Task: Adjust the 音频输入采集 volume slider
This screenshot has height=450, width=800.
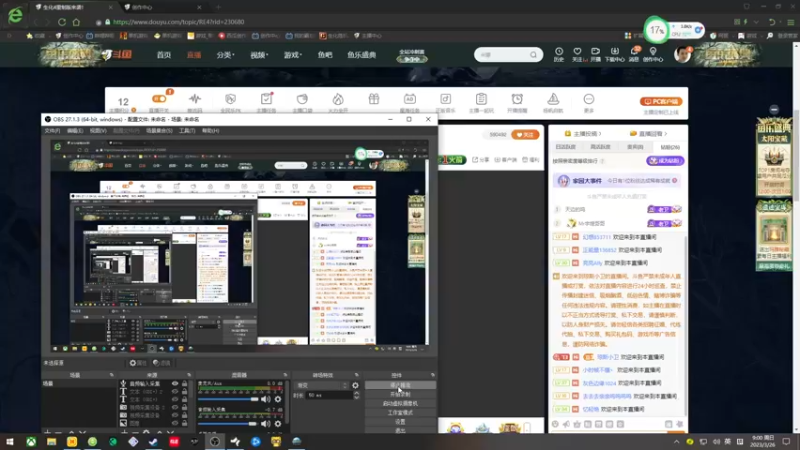Action: click(229, 423)
